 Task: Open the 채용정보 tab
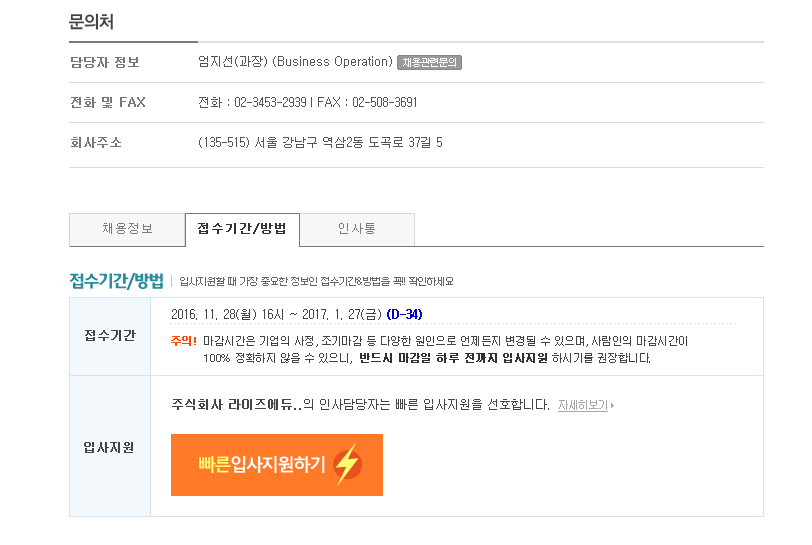127,230
